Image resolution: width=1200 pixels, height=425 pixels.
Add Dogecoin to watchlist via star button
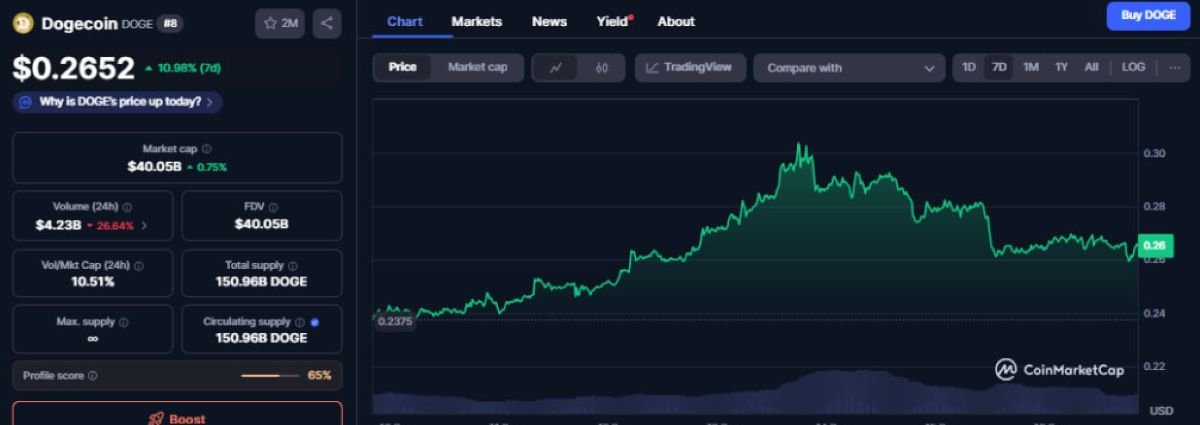(x=280, y=23)
